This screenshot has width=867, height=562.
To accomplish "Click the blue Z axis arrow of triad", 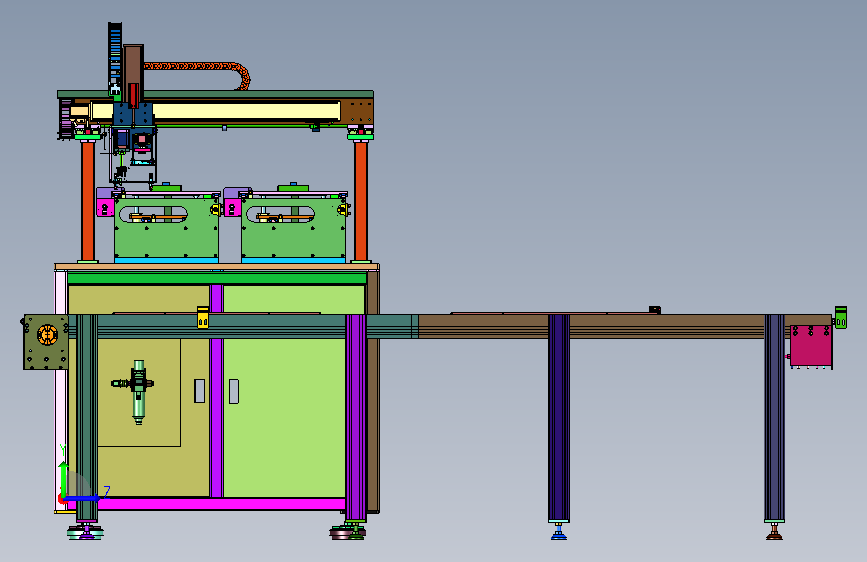I will (83, 498).
